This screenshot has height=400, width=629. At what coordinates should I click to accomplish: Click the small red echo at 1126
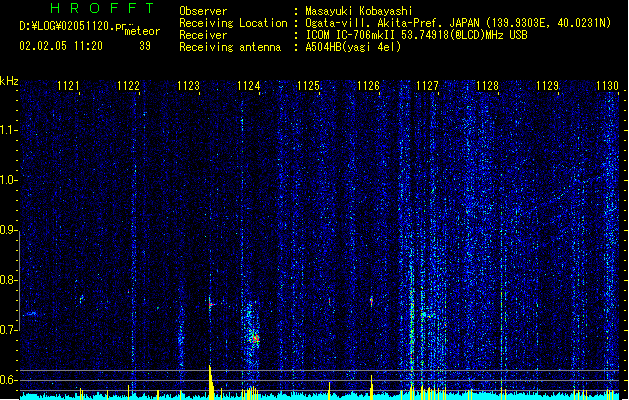click(x=371, y=301)
